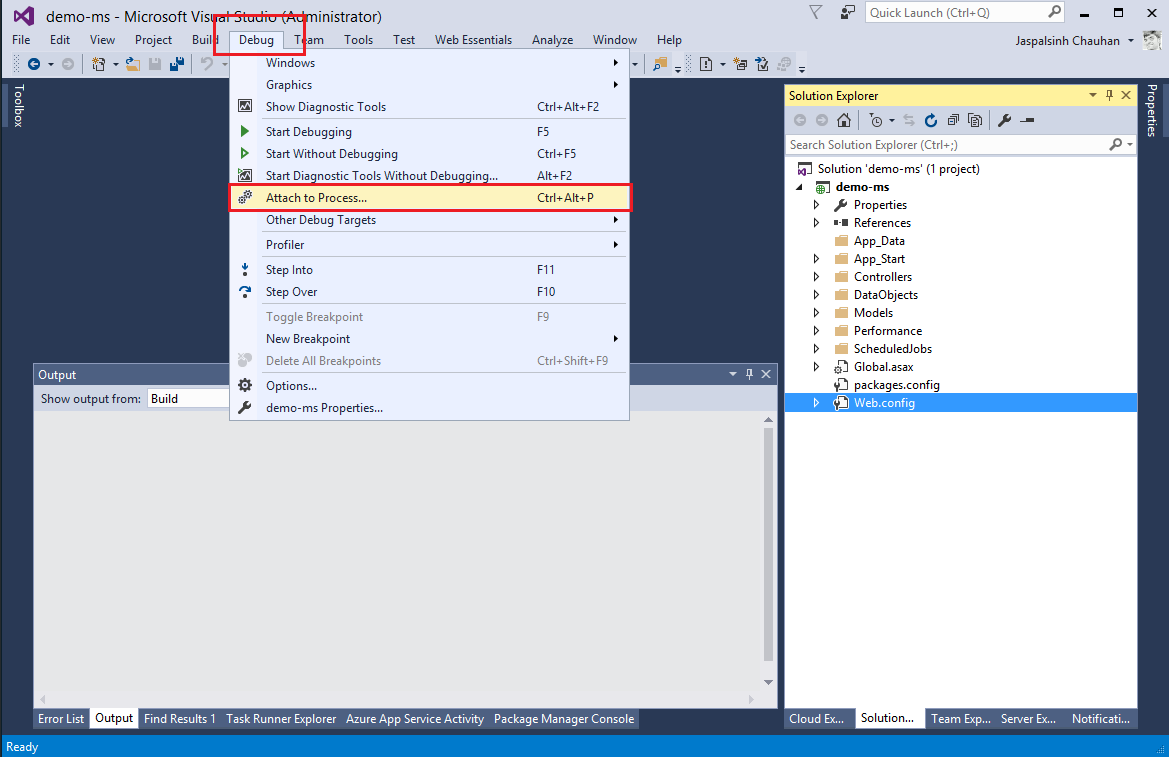Viewport: 1169px width, 759px height.
Task: Open the Solution Explorer window options dropdown
Action: [1093, 95]
